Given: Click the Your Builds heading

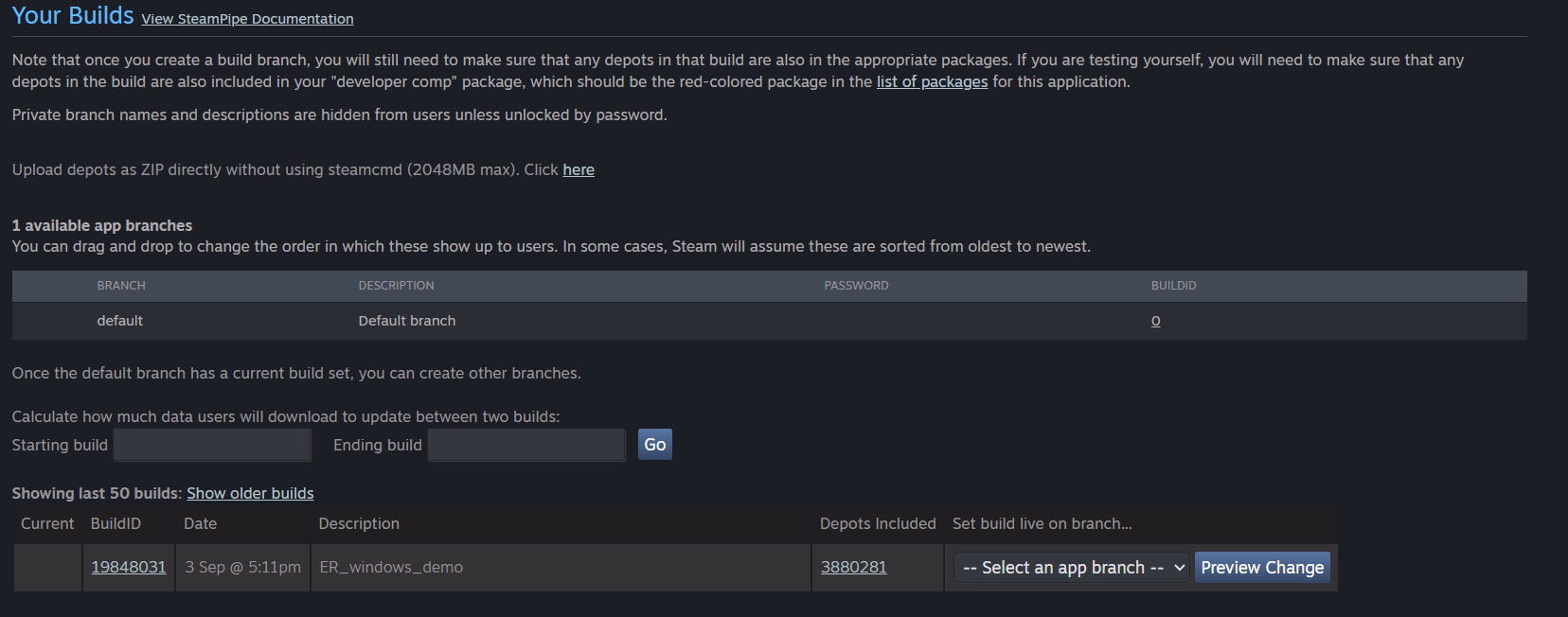Looking at the screenshot, I should tap(73, 16).
